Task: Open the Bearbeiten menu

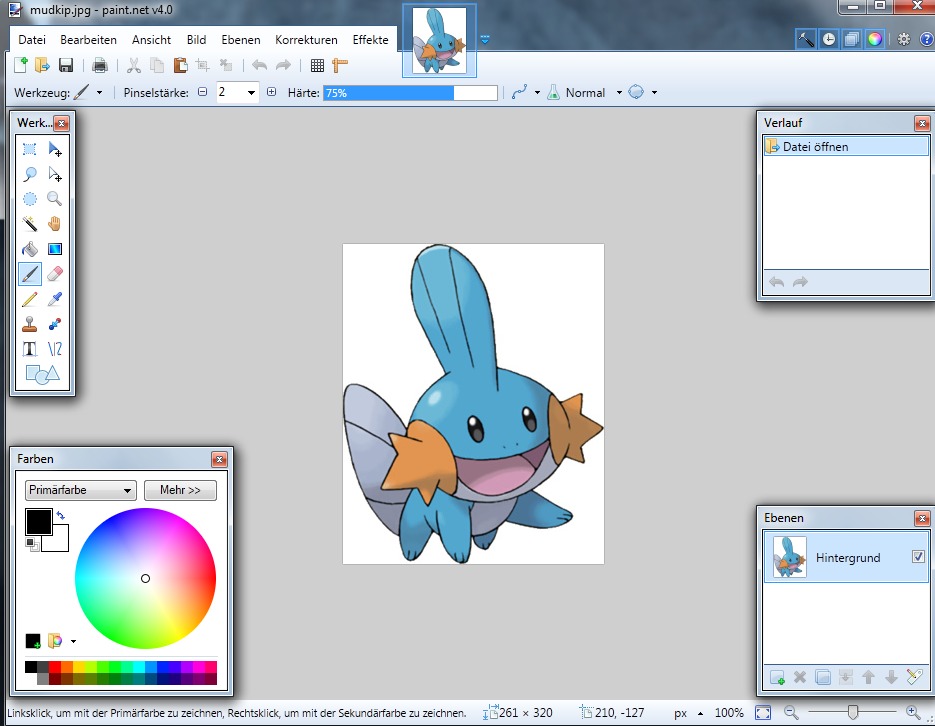Action: click(88, 40)
